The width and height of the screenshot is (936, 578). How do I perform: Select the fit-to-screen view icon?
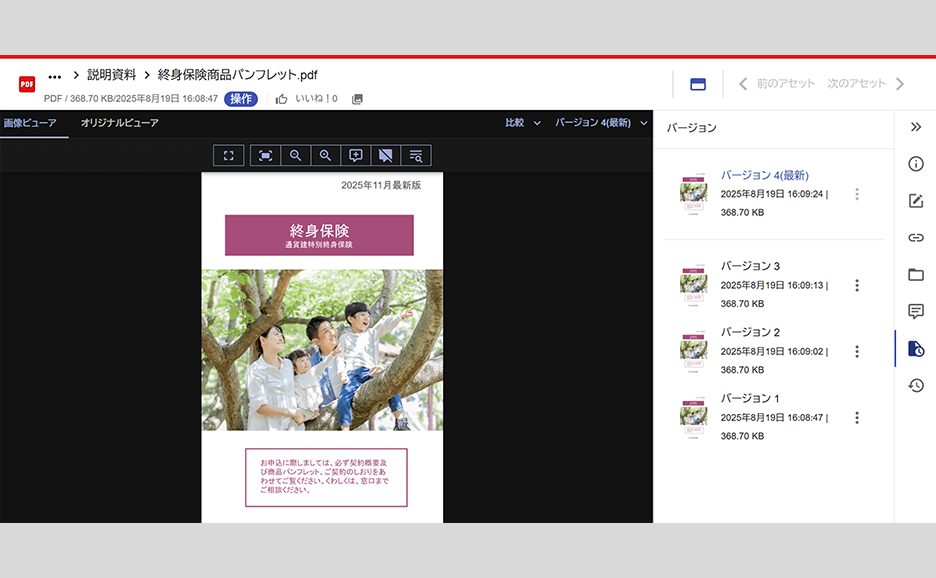(x=228, y=155)
